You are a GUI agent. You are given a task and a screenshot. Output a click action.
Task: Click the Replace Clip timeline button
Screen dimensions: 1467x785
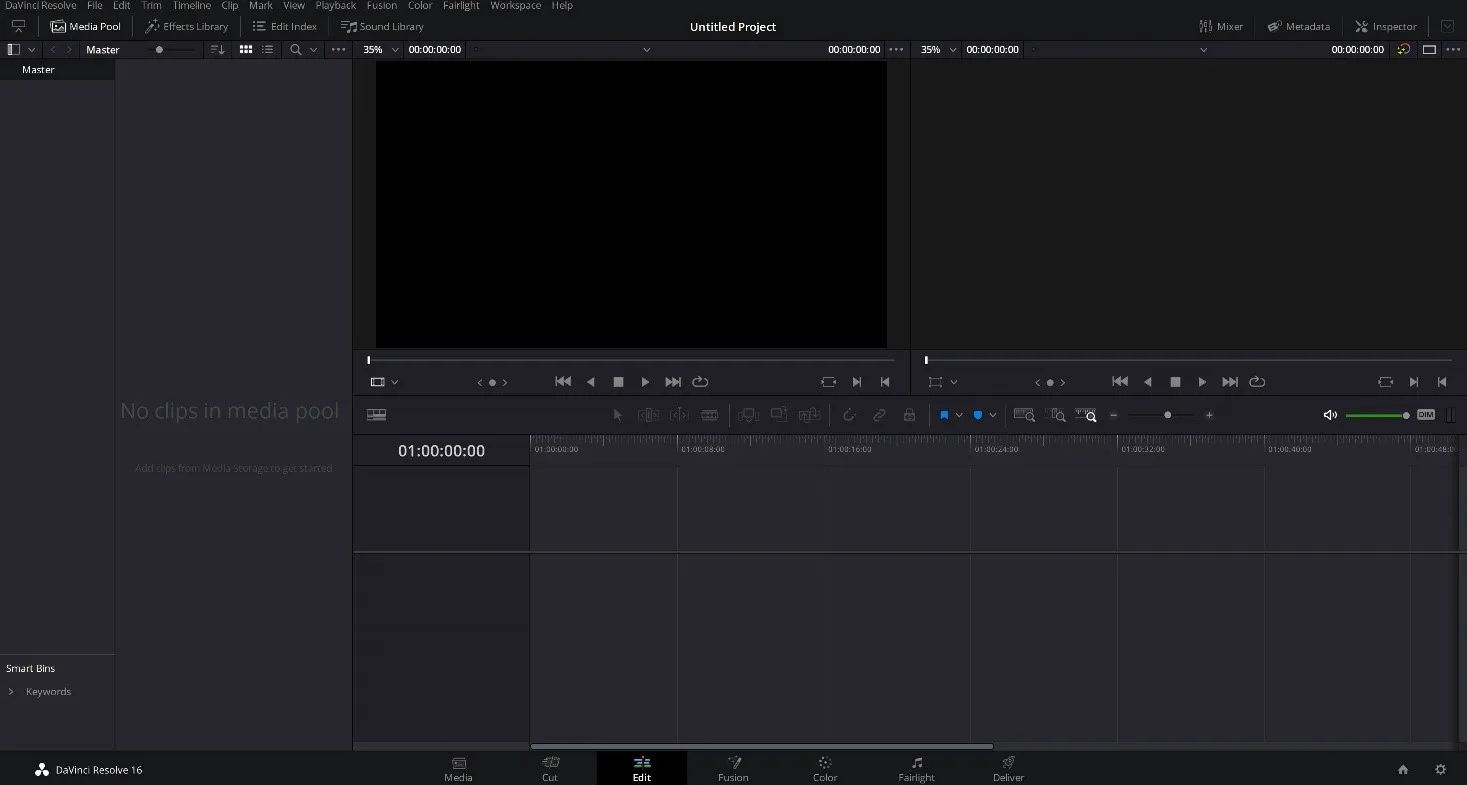[810, 415]
